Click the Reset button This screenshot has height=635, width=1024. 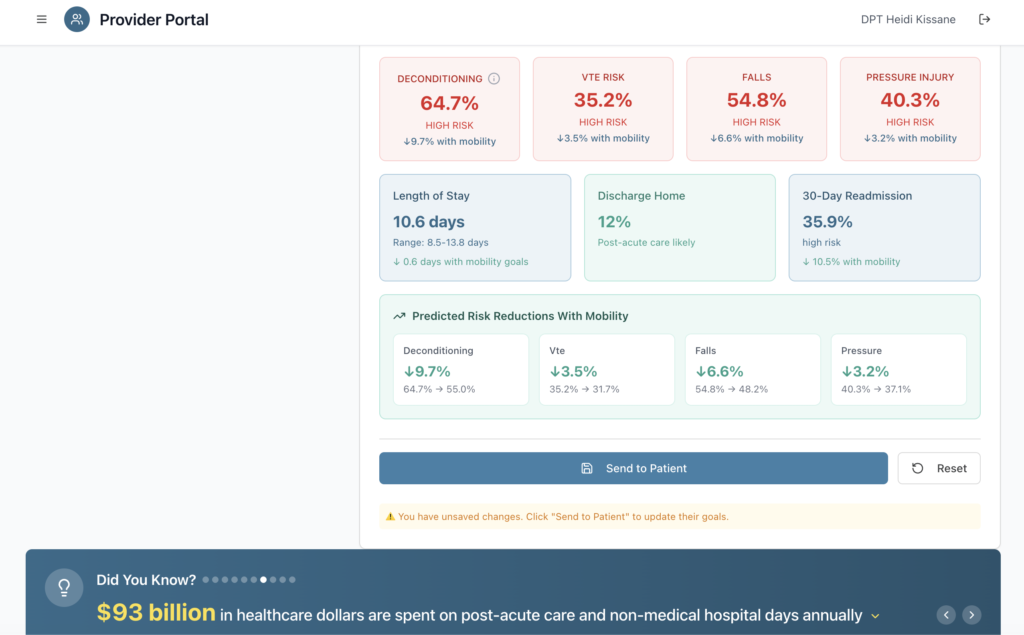(939, 468)
